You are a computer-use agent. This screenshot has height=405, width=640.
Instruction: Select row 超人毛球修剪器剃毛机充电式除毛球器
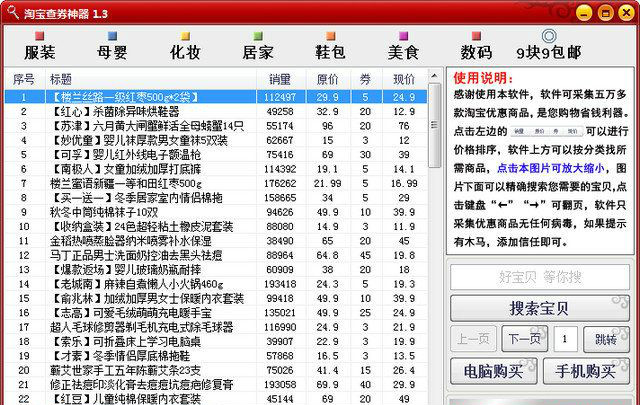[x=216, y=327]
